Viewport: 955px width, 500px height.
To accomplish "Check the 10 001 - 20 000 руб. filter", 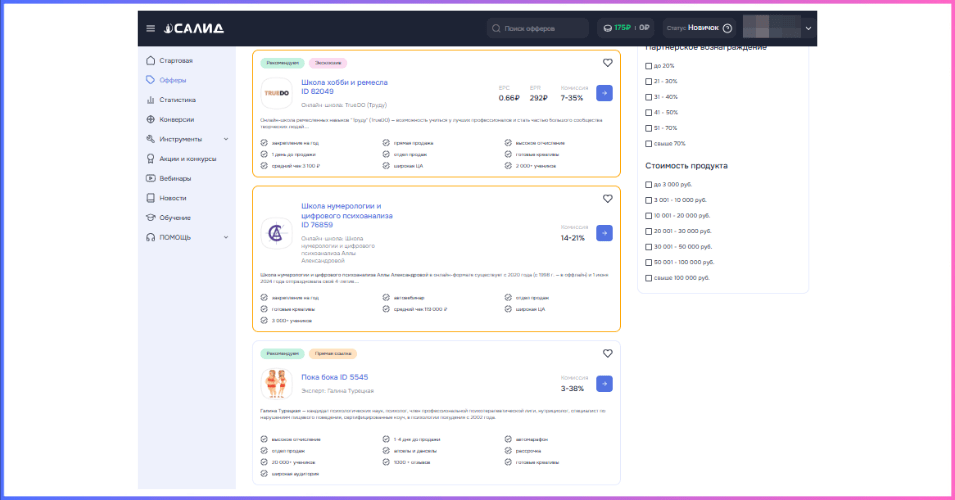I will [x=648, y=216].
